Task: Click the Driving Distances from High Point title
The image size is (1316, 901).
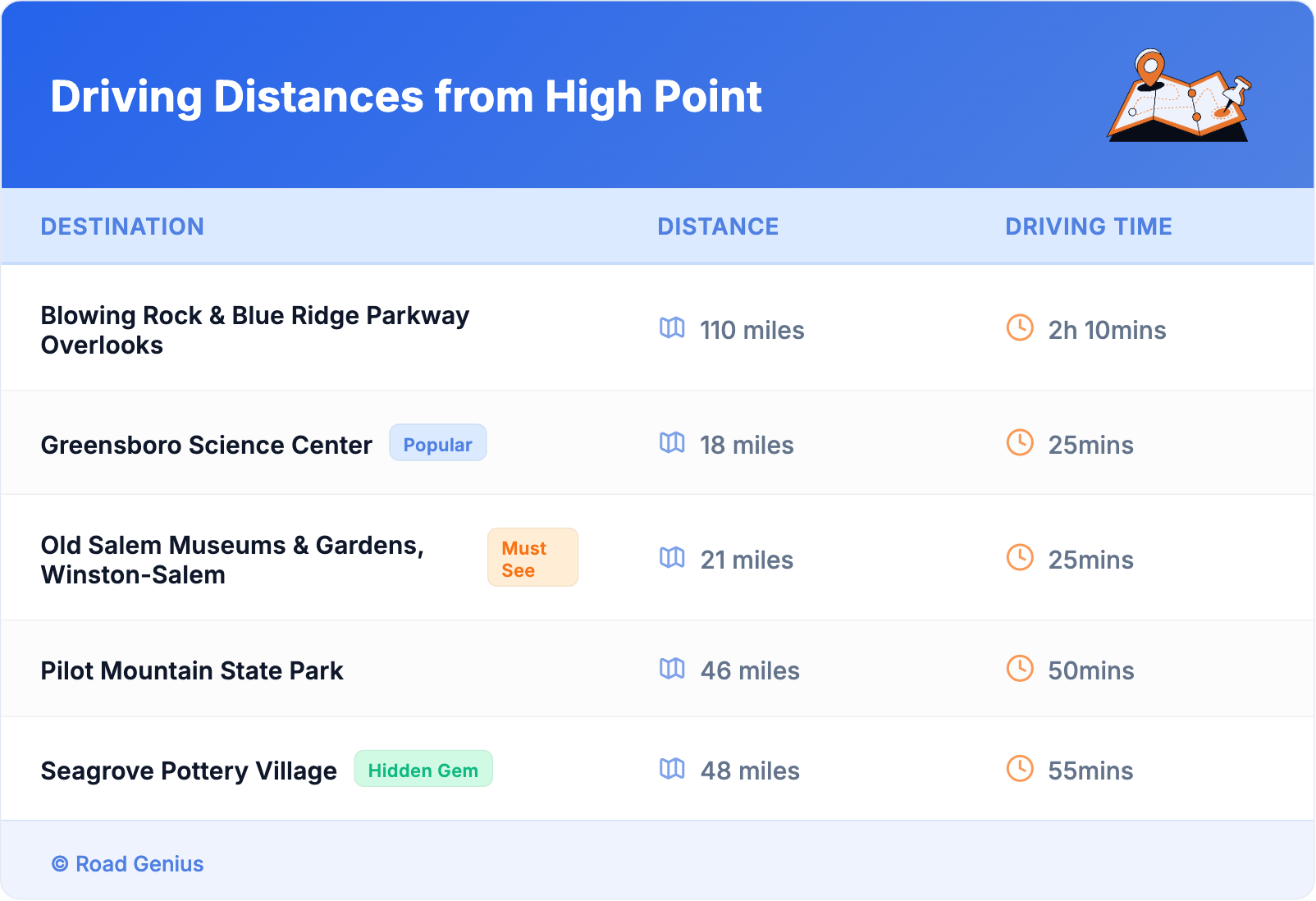Action: [x=406, y=96]
